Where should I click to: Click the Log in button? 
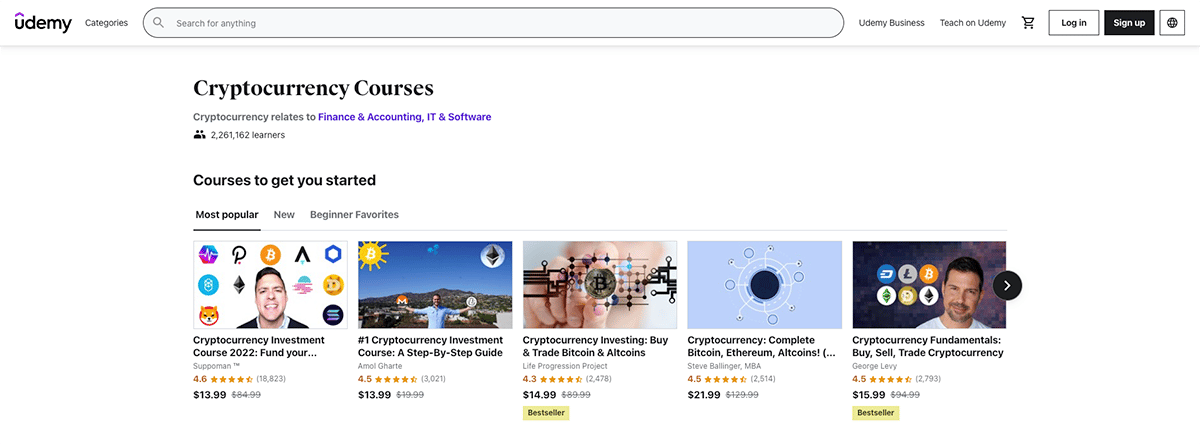[1074, 23]
